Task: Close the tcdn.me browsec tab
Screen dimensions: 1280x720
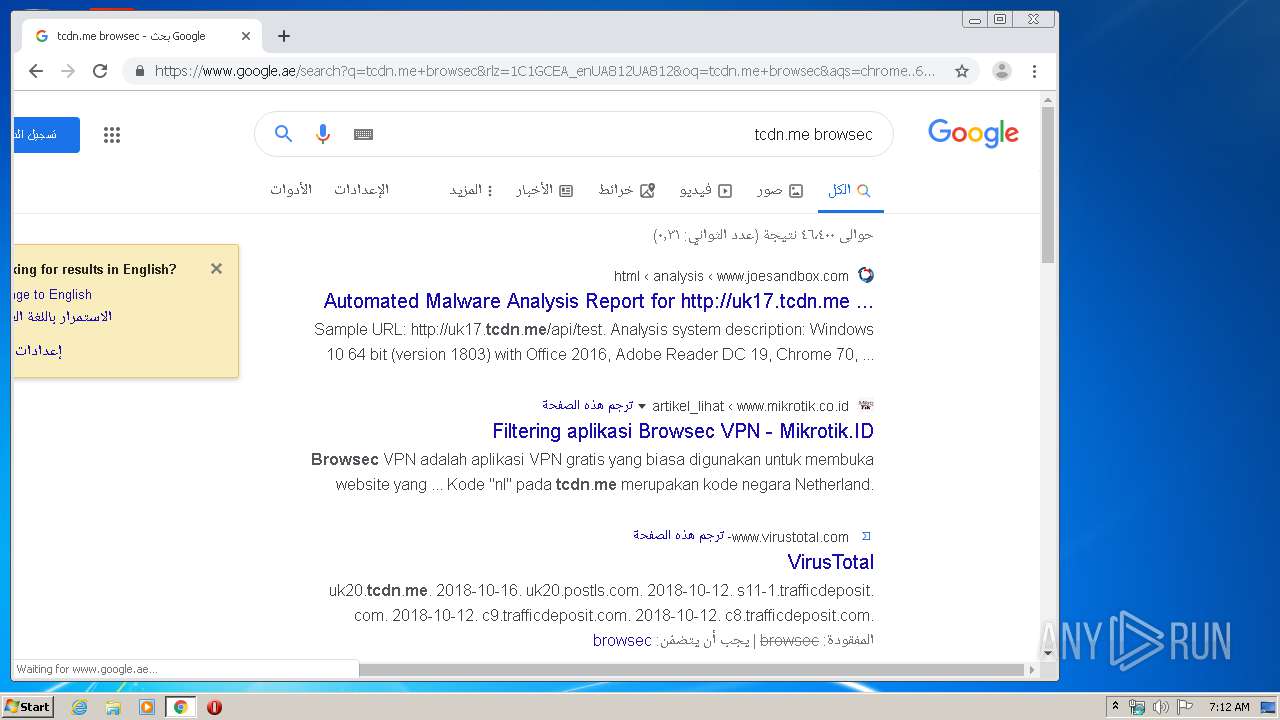Action: click(x=246, y=36)
